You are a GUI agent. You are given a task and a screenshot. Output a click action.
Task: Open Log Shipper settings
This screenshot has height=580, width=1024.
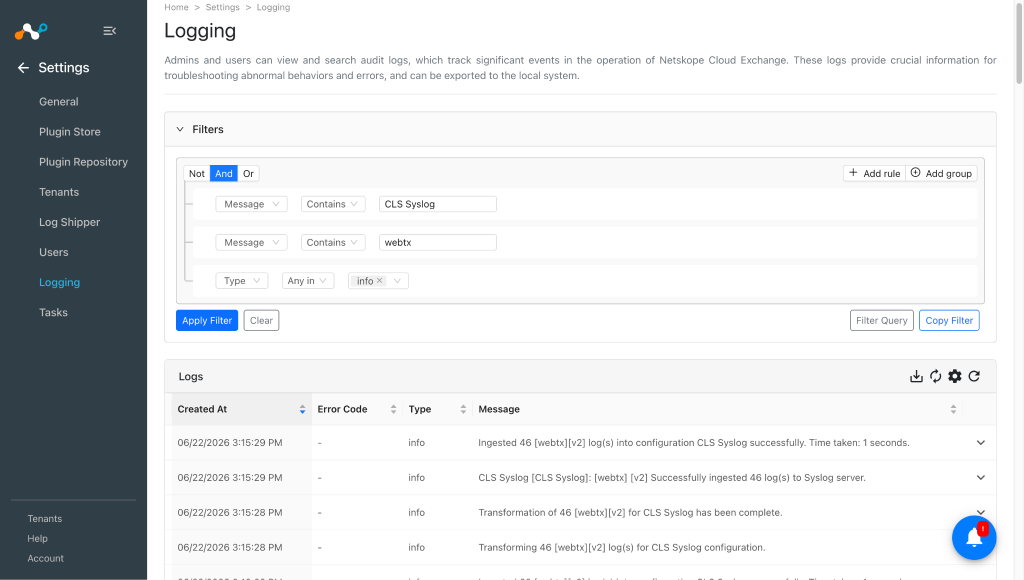pyautogui.click(x=69, y=222)
